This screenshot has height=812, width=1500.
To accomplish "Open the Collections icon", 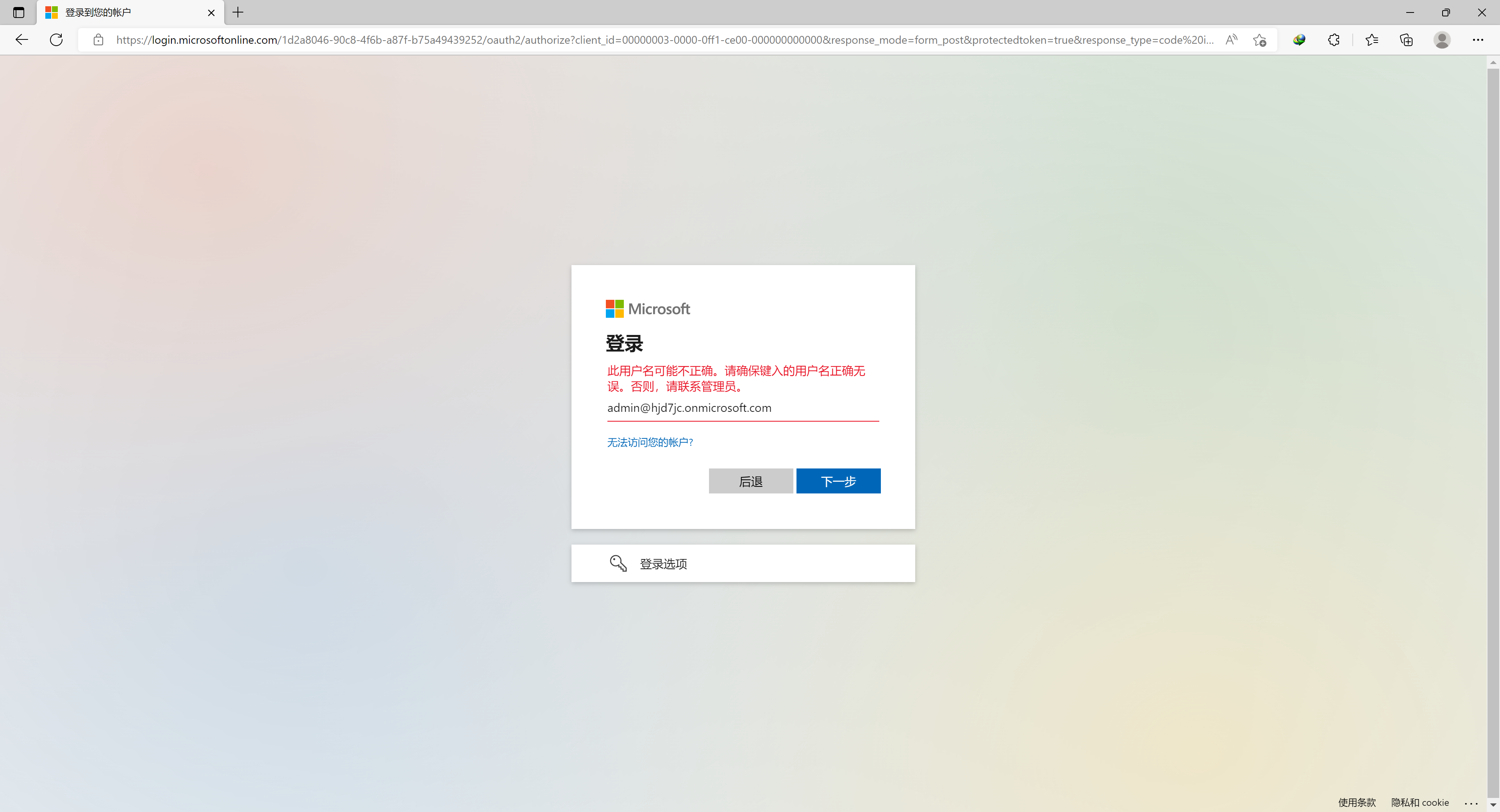I will [1406, 39].
